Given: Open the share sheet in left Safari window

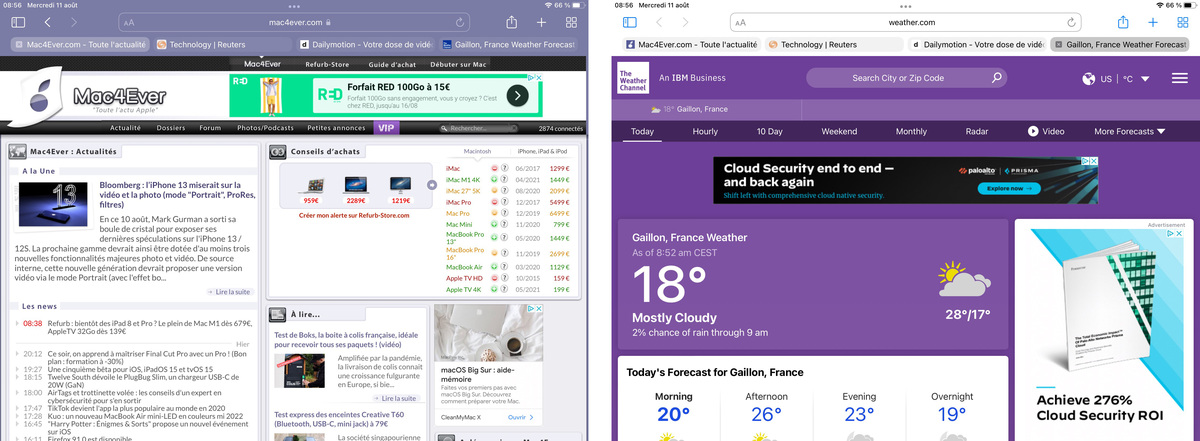Looking at the screenshot, I should [511, 22].
